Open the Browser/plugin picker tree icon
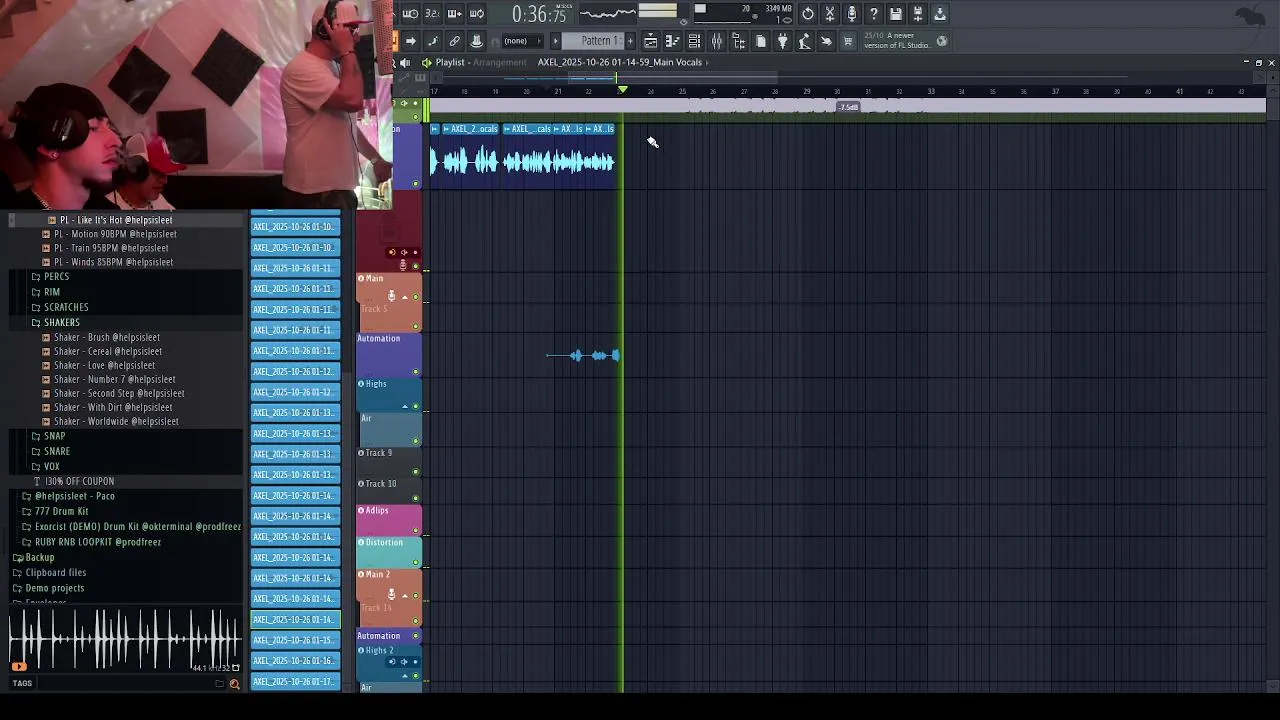Image resolution: width=1280 pixels, height=720 pixels. point(738,41)
